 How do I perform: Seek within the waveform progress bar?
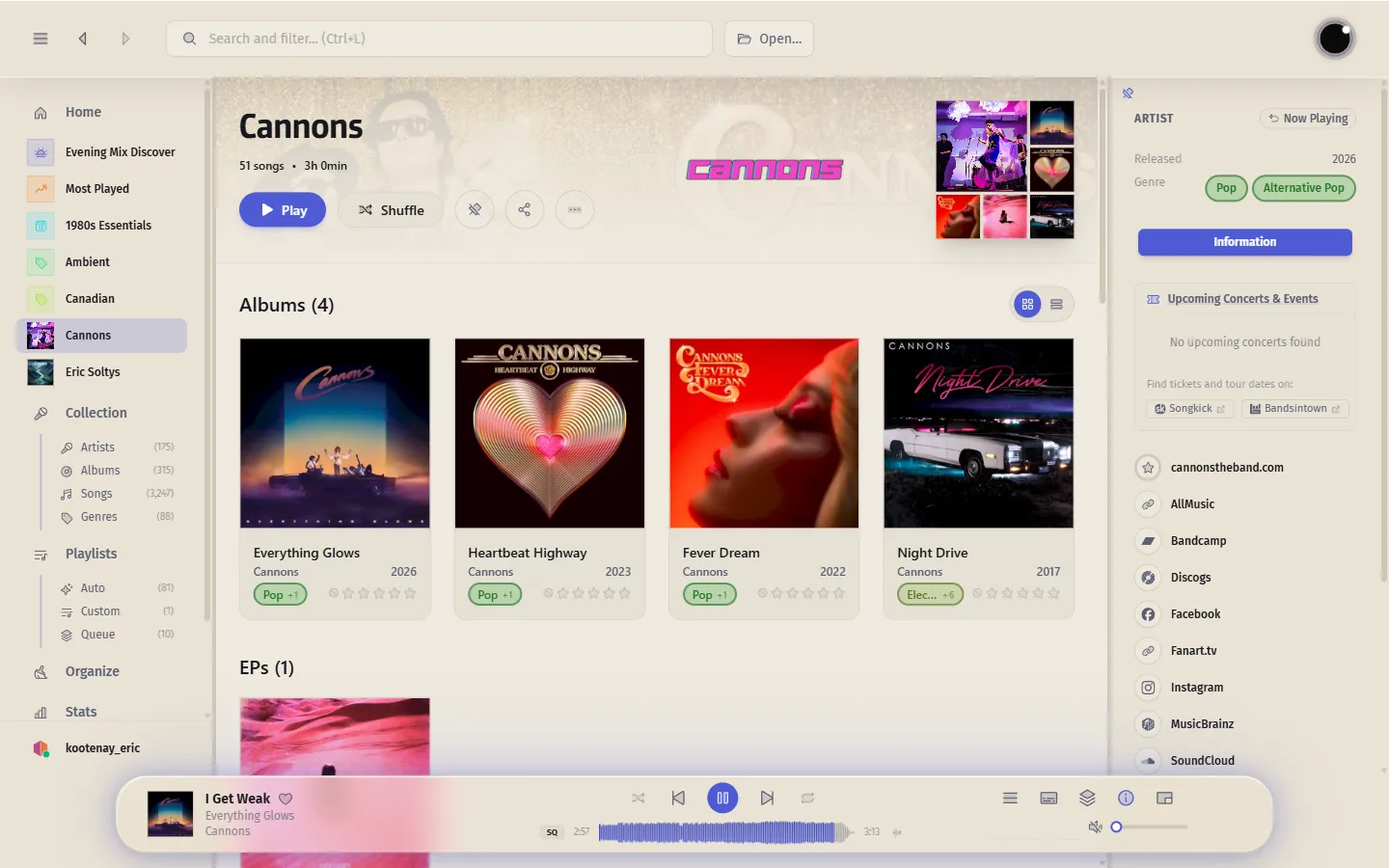pyautogui.click(x=725, y=831)
